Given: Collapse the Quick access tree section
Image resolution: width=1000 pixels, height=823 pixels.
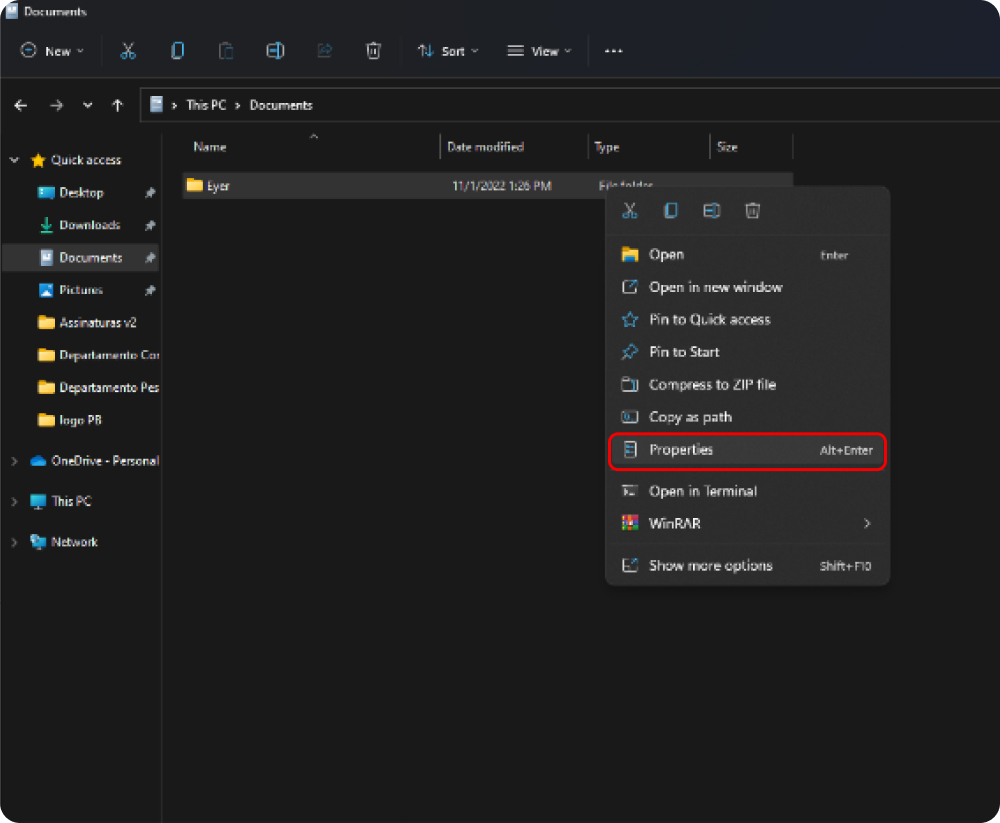Looking at the screenshot, I should (14, 160).
